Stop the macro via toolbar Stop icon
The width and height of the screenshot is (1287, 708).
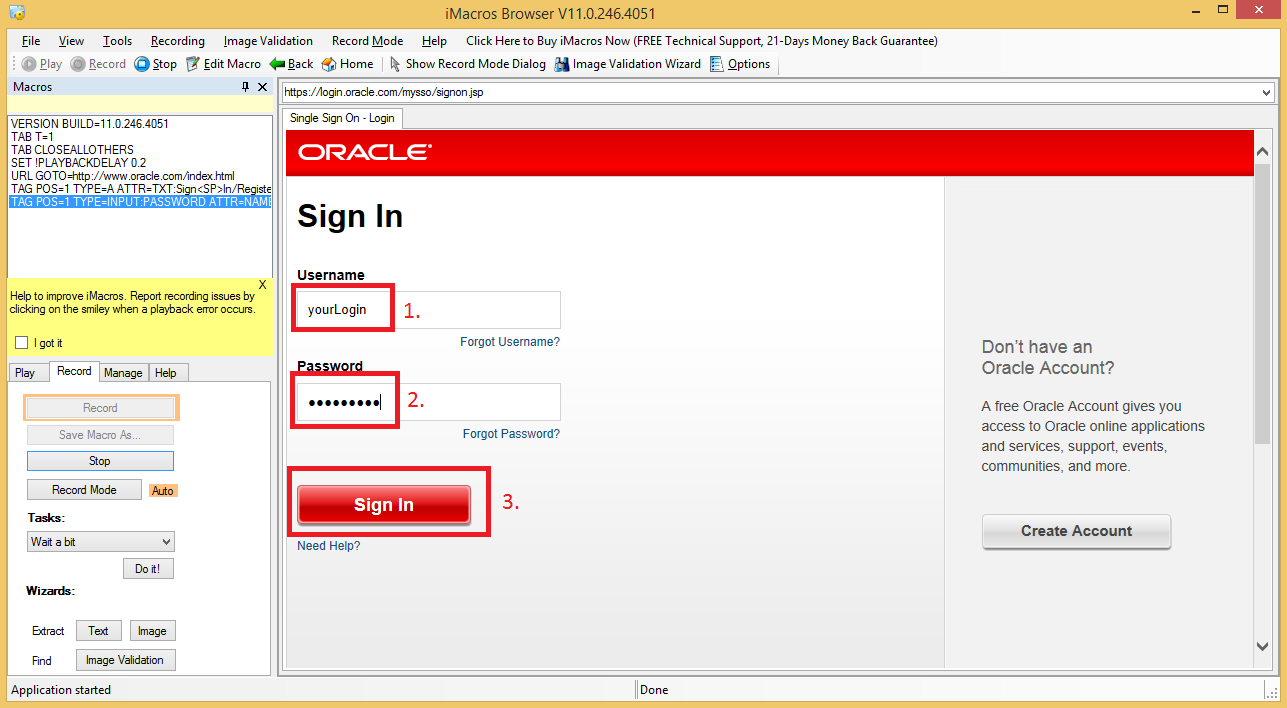[156, 64]
